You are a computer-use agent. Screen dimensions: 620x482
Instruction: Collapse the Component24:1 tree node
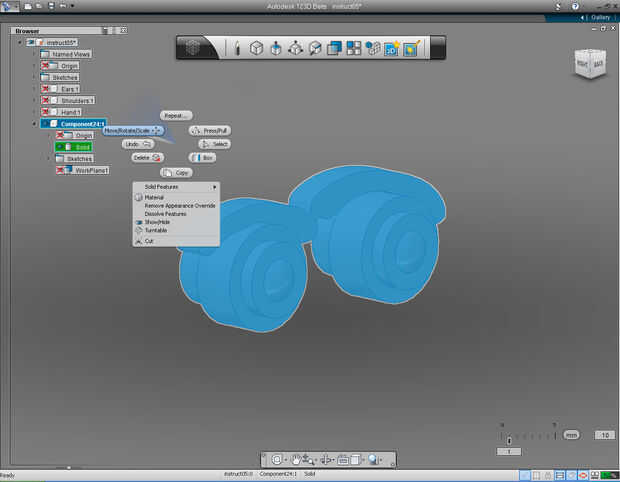(34, 124)
